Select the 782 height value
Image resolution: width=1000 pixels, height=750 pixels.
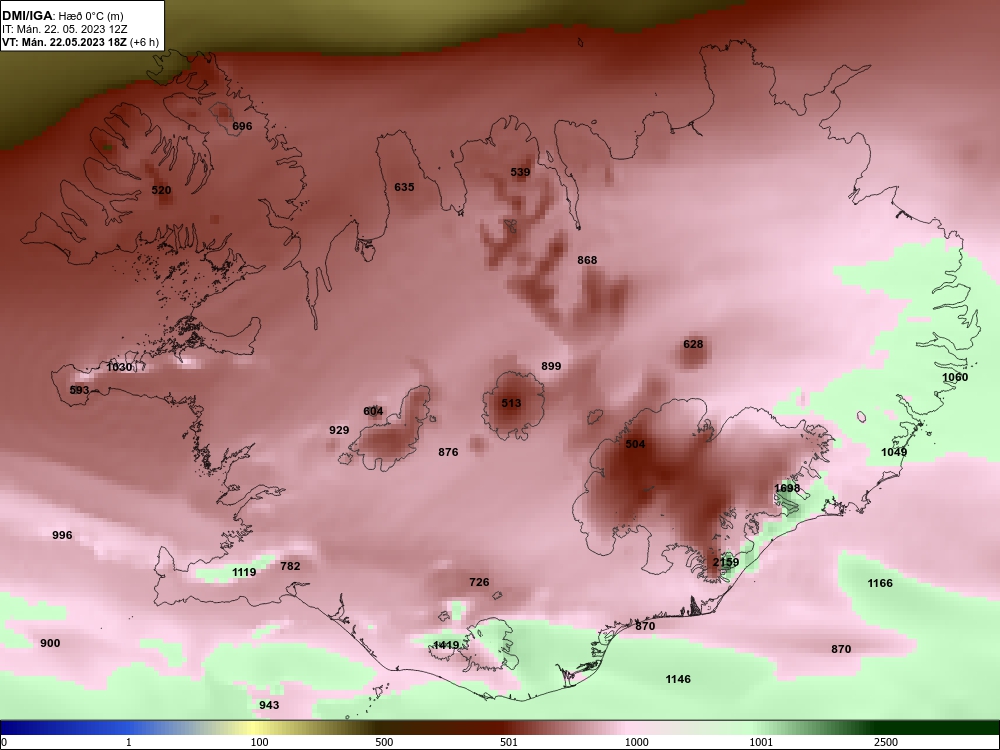pos(290,566)
